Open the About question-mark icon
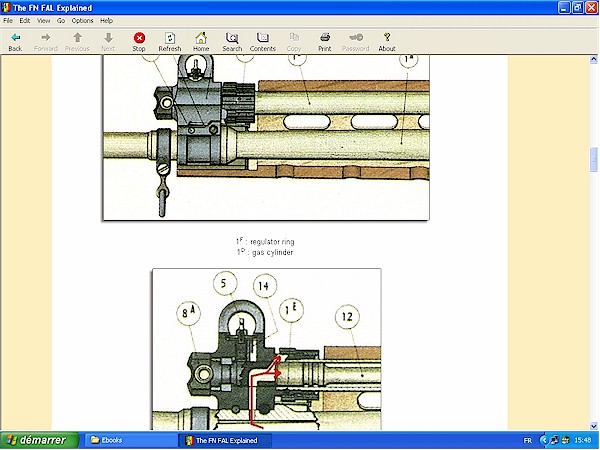600x450 pixels. click(387, 42)
